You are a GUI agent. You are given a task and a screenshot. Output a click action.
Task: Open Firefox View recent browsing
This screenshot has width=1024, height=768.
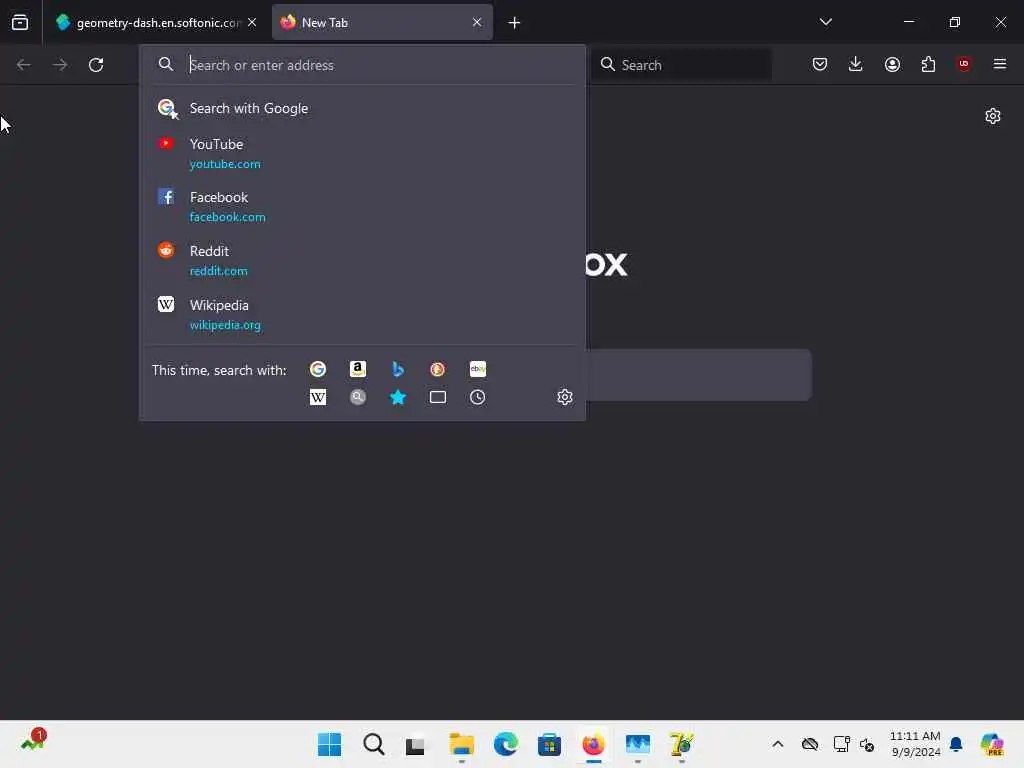click(20, 22)
